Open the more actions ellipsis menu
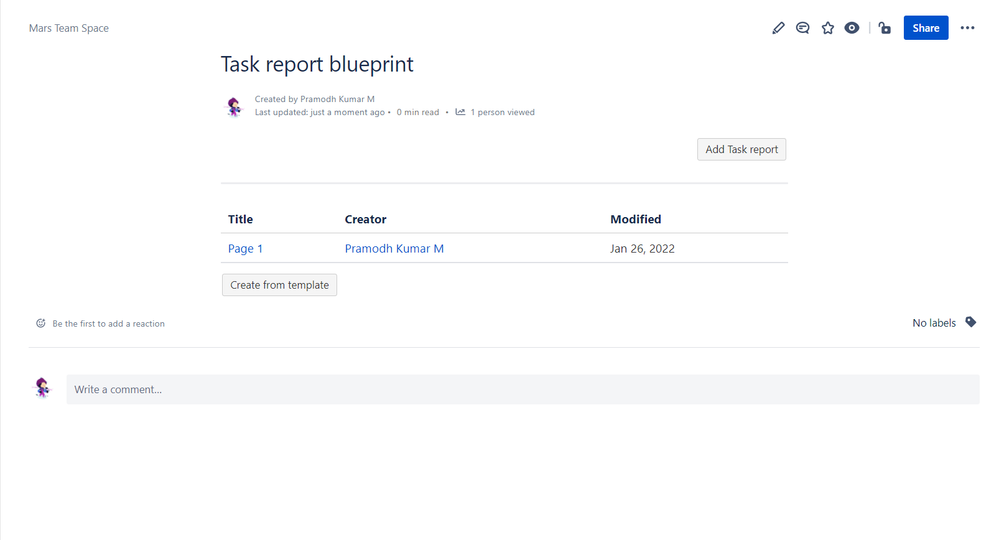 967,28
